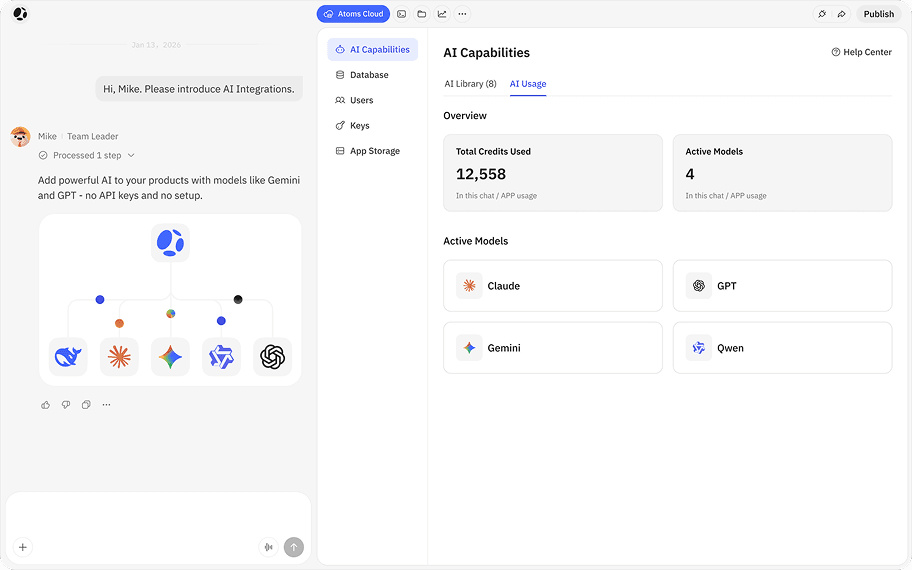Open the terminal icon in top toolbar
Screen dimensions: 912x570
point(401,14)
